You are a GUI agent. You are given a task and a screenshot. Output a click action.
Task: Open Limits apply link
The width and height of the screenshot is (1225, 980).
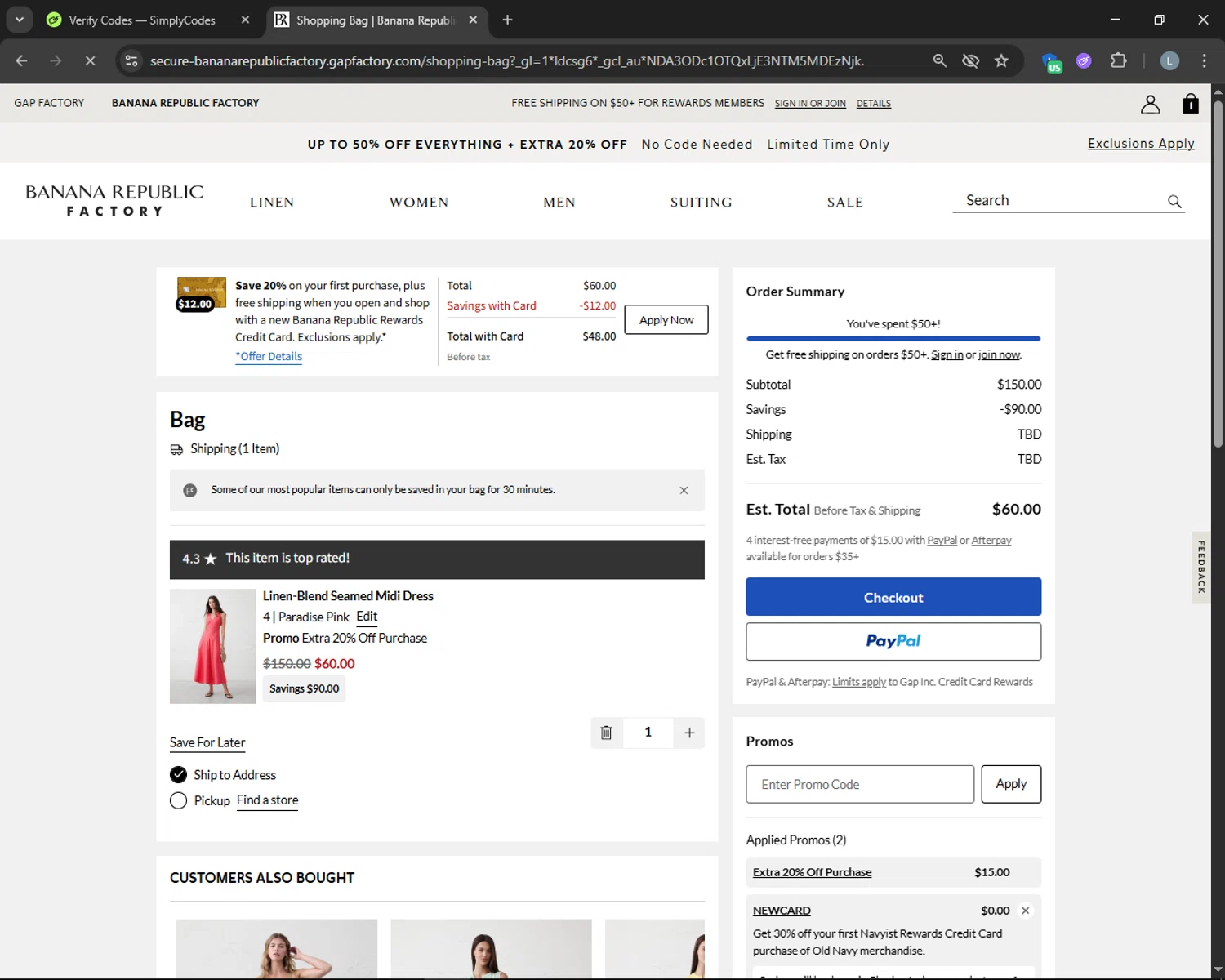859,682
